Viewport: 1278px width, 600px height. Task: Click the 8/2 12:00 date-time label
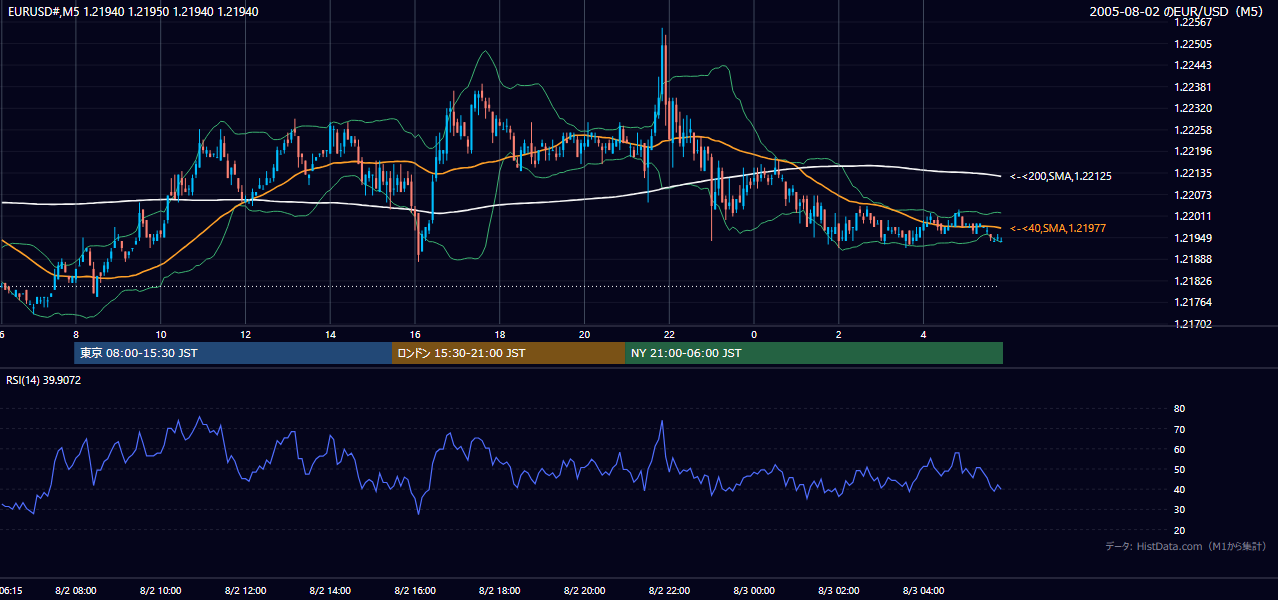point(245,591)
